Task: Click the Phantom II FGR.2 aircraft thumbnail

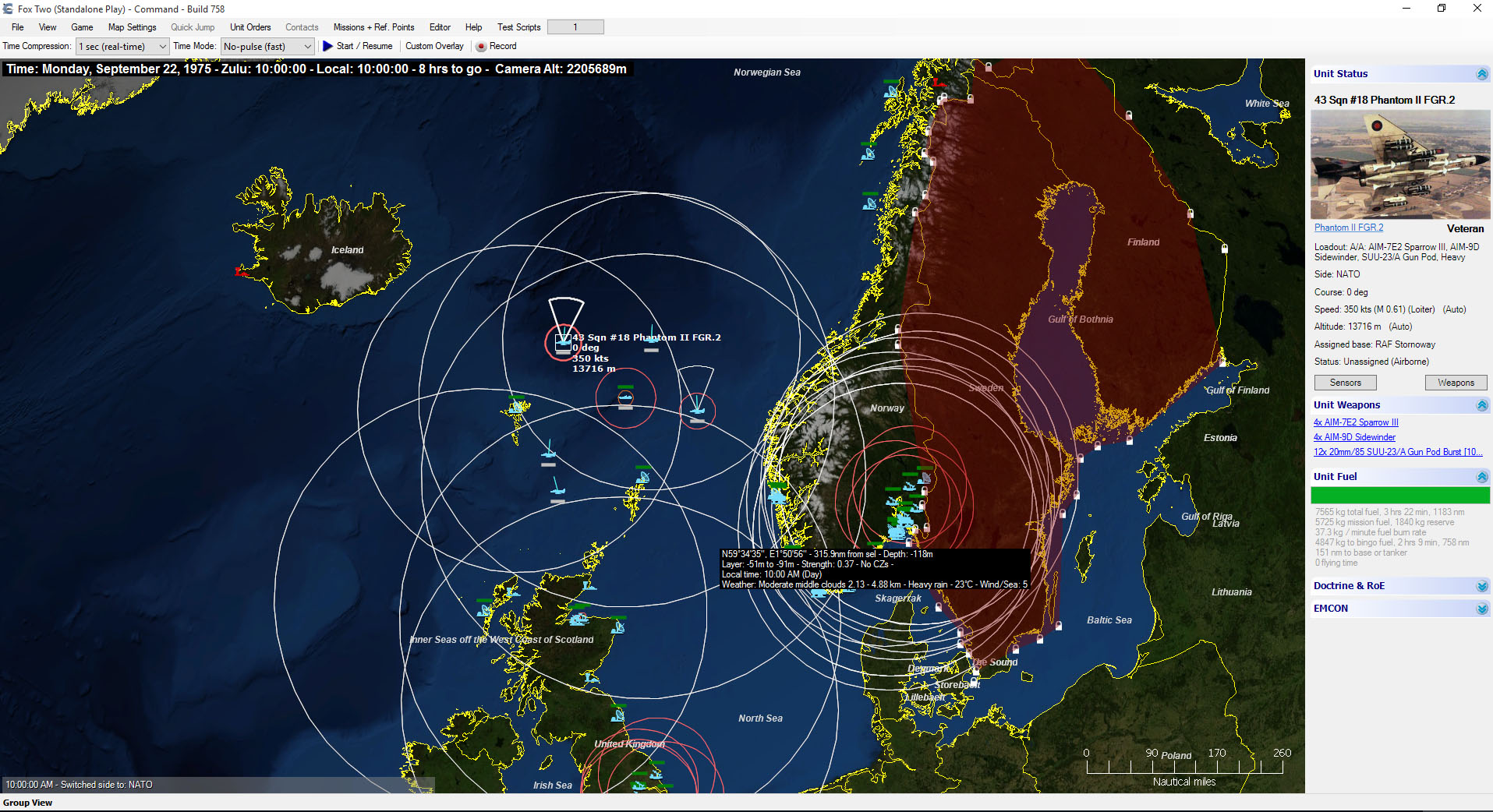Action: (x=1399, y=164)
